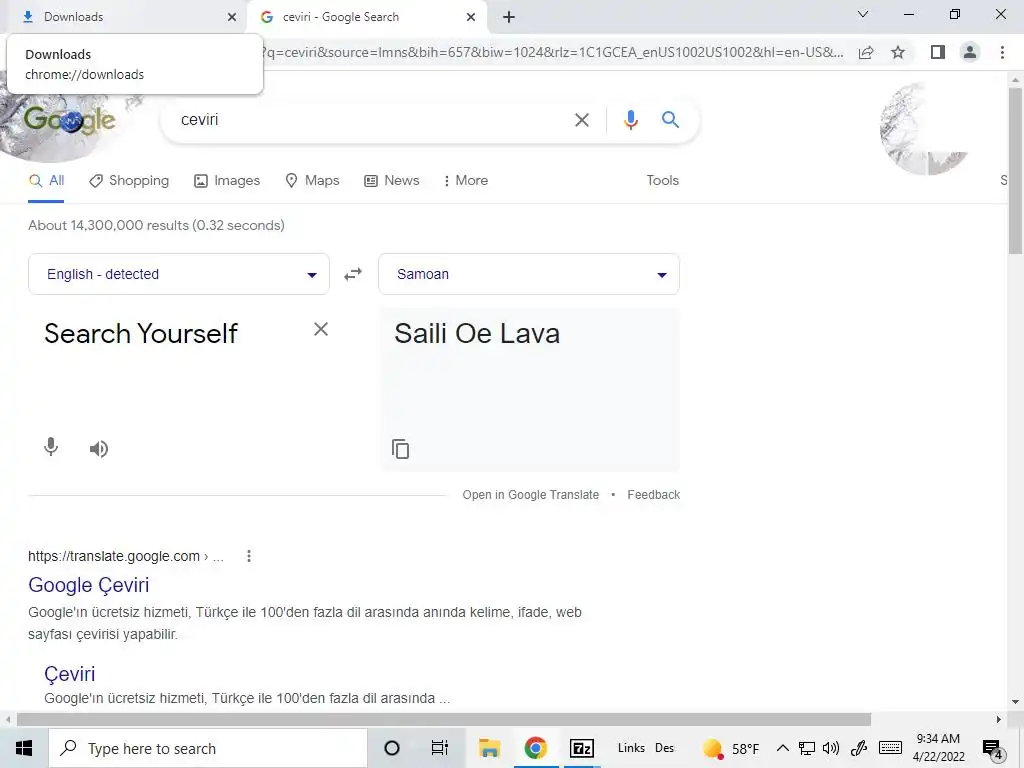
Task: Expand English - detected language dropdown
Action: pos(179,274)
